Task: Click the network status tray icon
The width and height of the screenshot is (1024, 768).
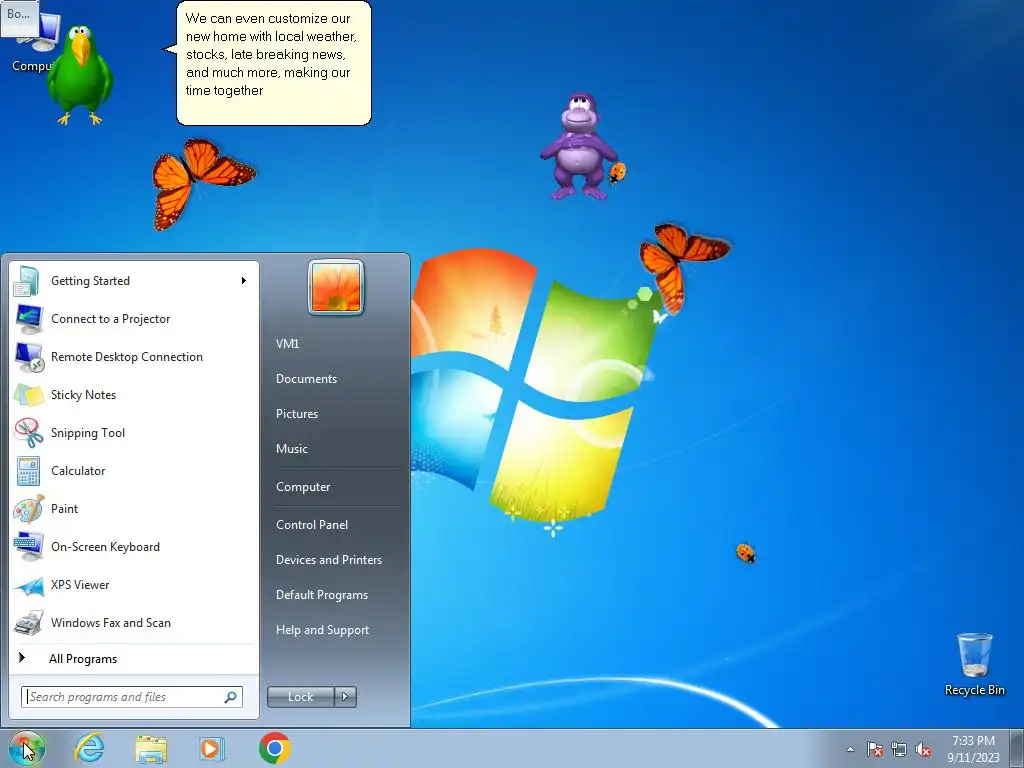Action: [x=899, y=749]
